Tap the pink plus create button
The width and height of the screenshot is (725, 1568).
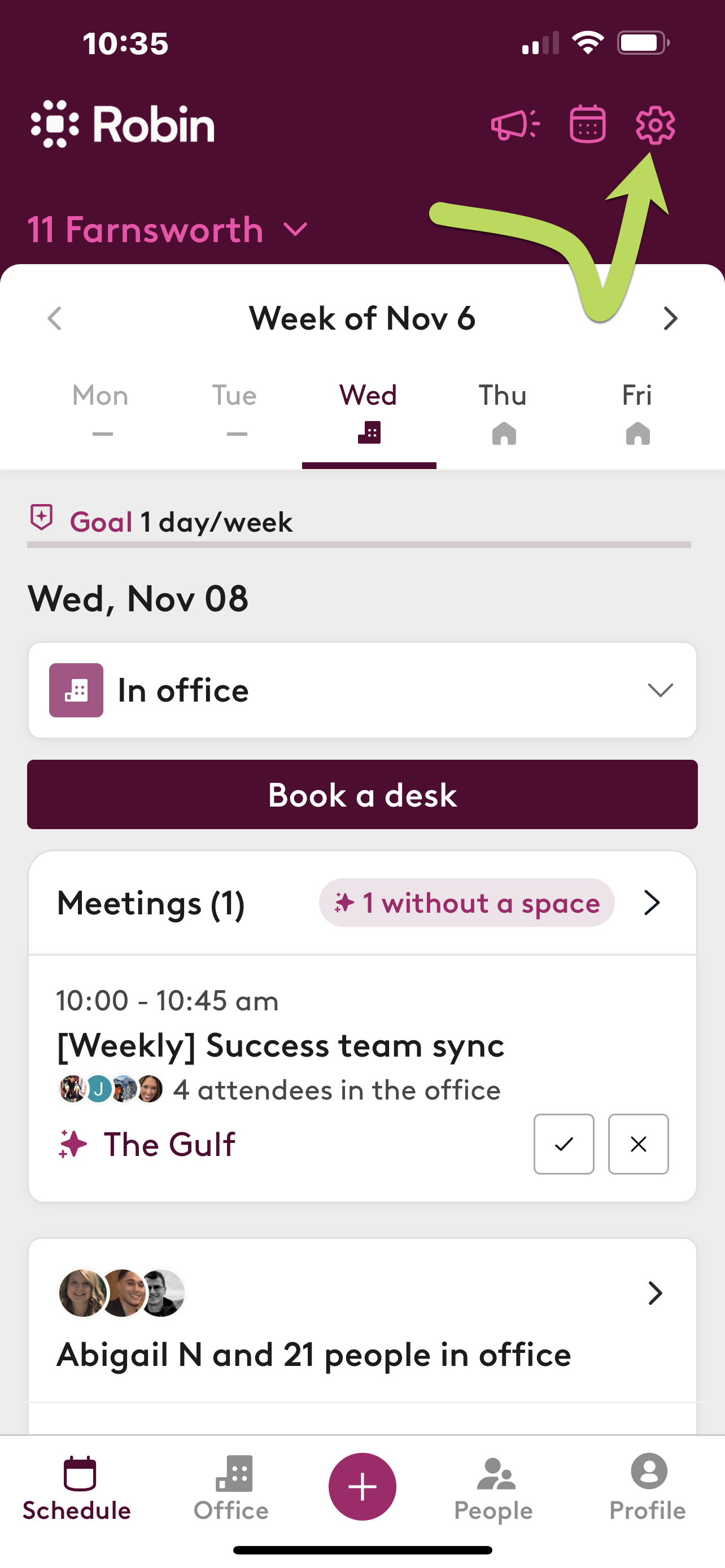pyautogui.click(x=362, y=1486)
